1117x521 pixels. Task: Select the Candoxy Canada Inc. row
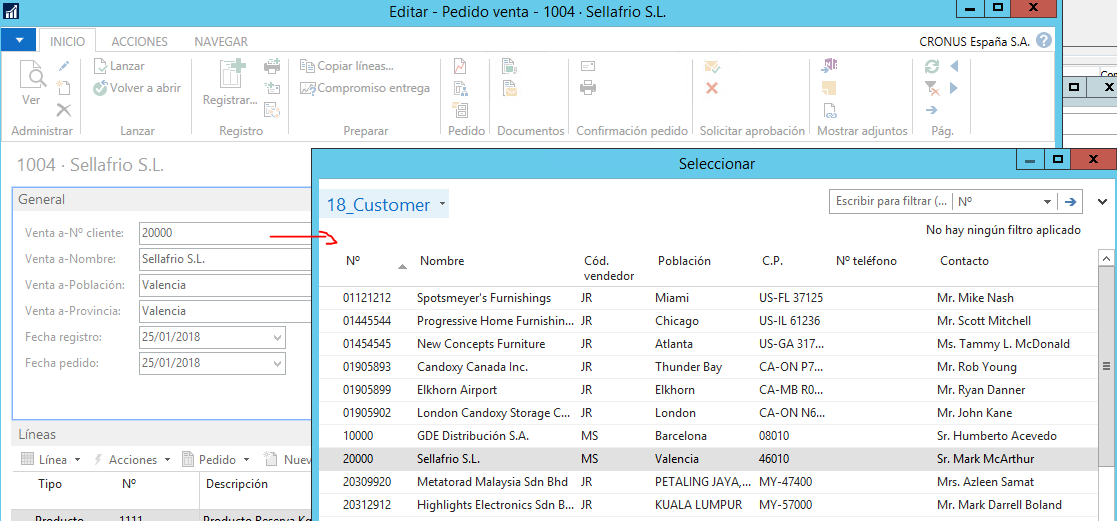708,367
